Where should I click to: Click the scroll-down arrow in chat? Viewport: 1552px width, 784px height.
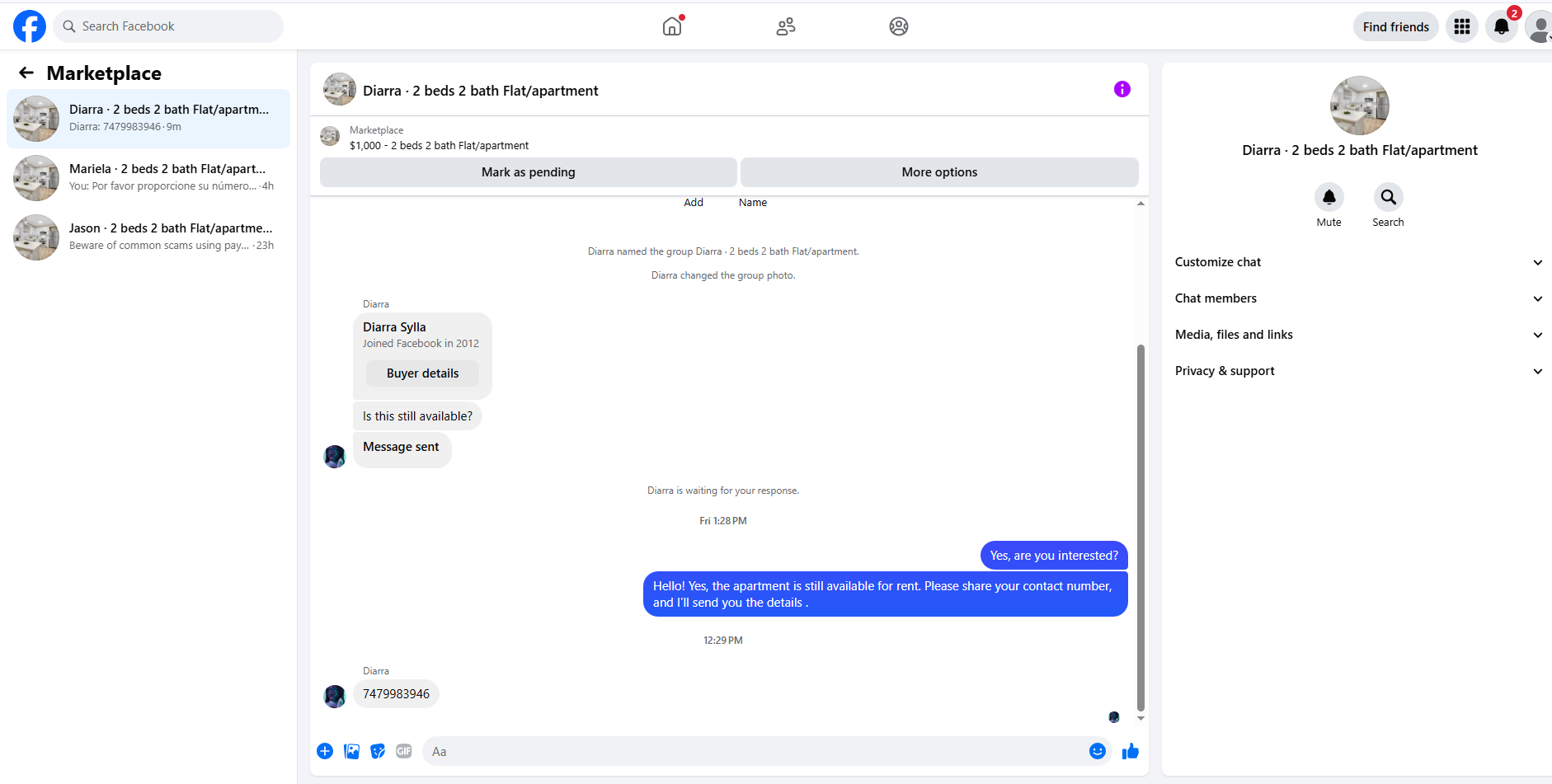click(1140, 718)
